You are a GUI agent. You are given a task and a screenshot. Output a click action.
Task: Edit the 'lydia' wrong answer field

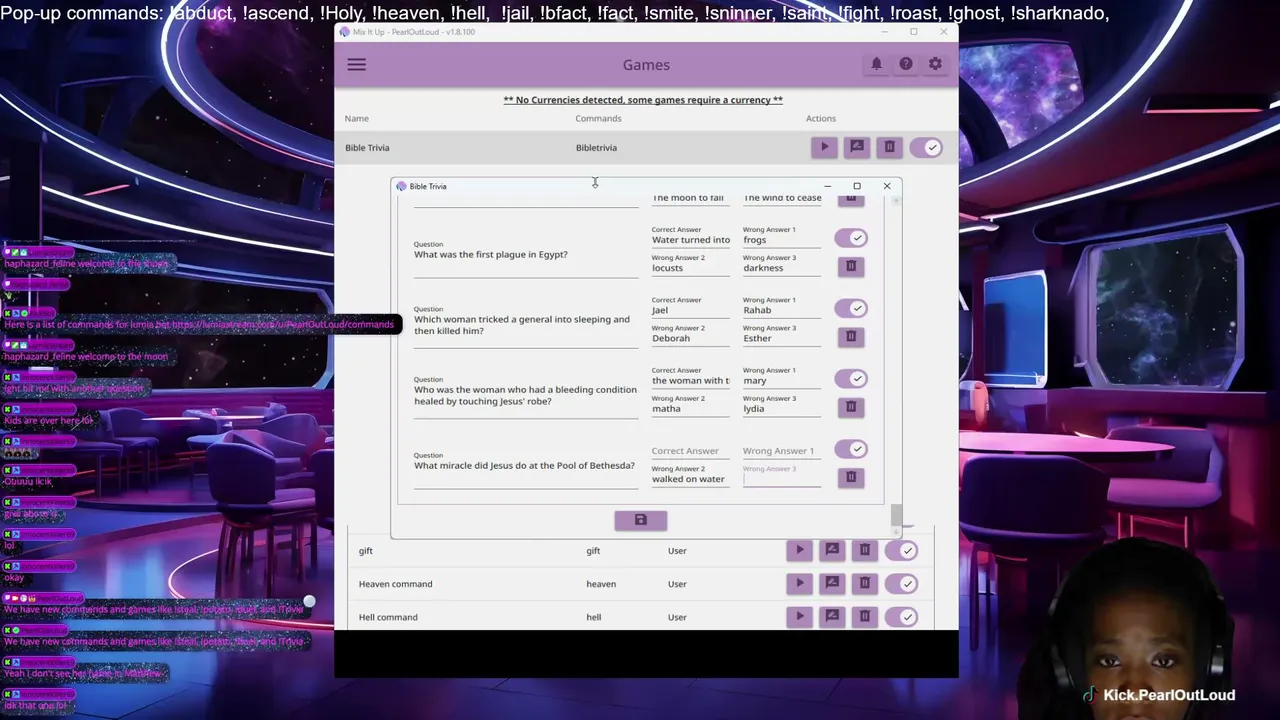tap(782, 408)
